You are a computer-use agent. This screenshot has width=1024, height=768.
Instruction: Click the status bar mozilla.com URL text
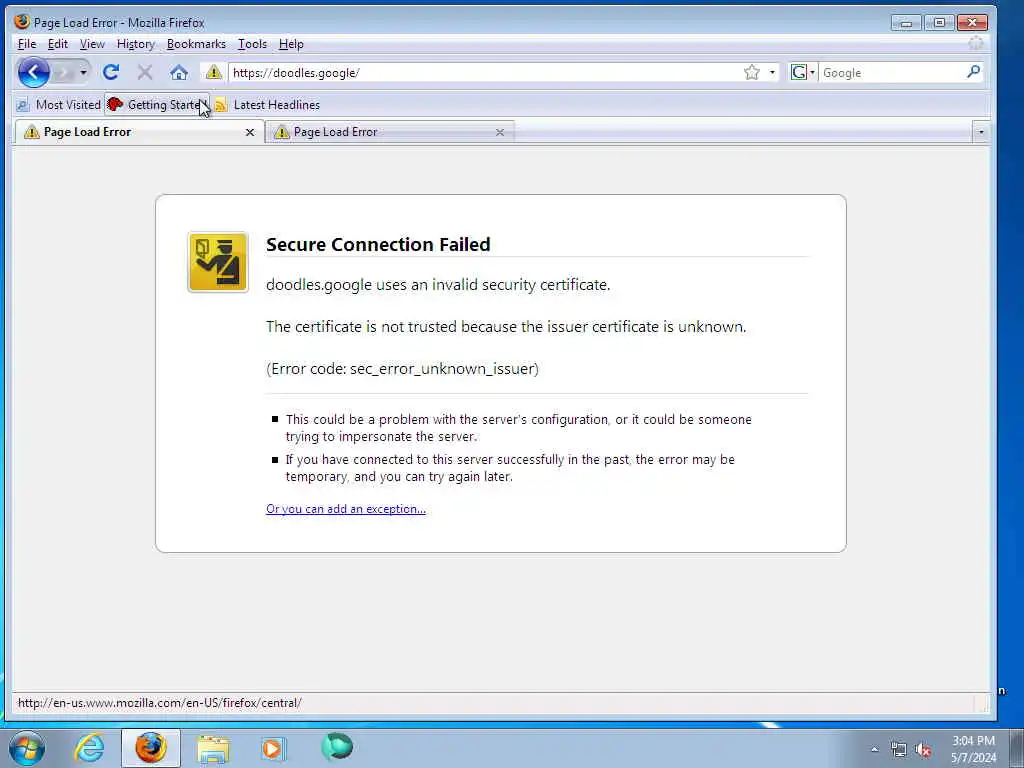[159, 703]
